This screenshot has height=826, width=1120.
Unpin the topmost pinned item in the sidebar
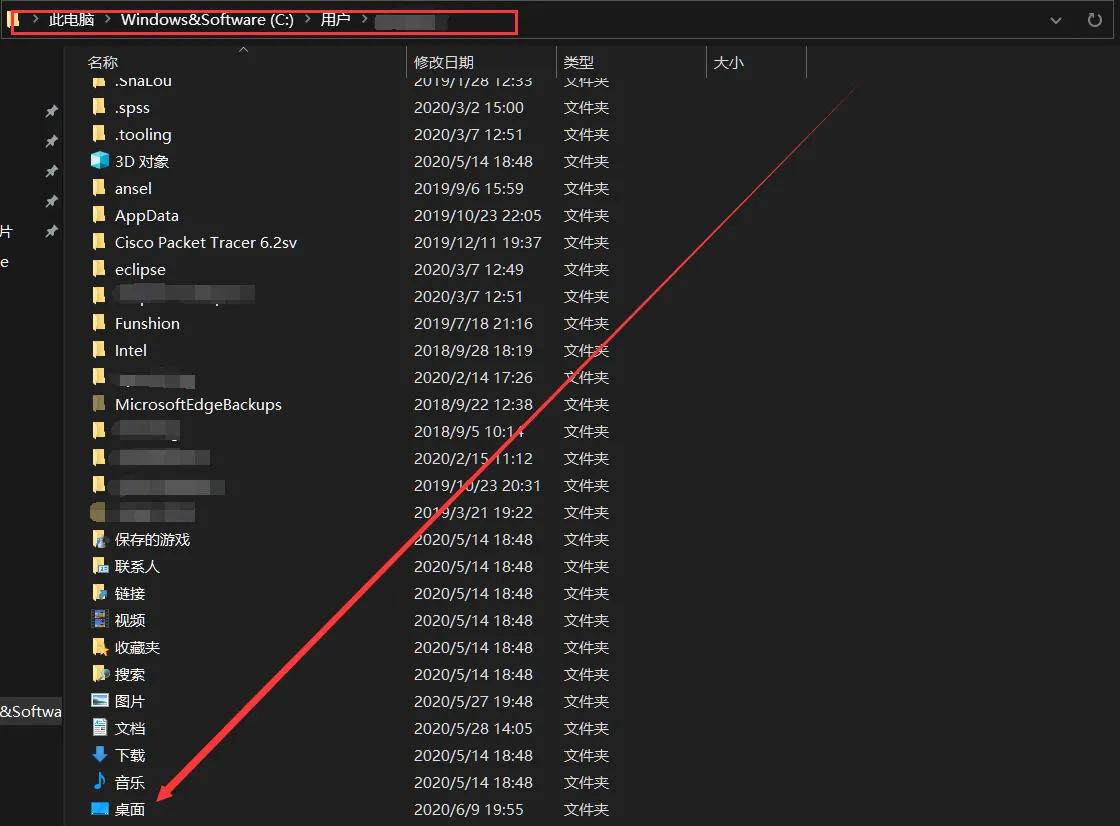tap(51, 111)
